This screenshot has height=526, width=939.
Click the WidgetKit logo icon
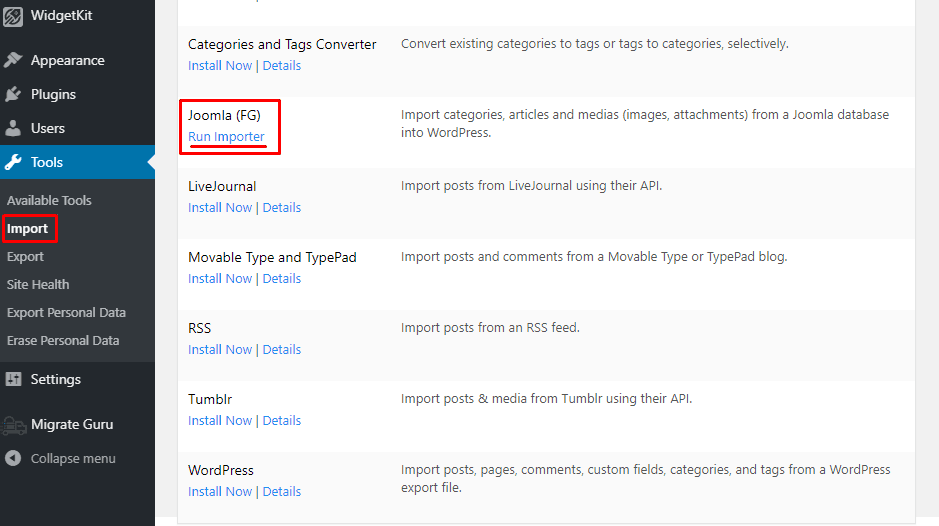point(13,16)
